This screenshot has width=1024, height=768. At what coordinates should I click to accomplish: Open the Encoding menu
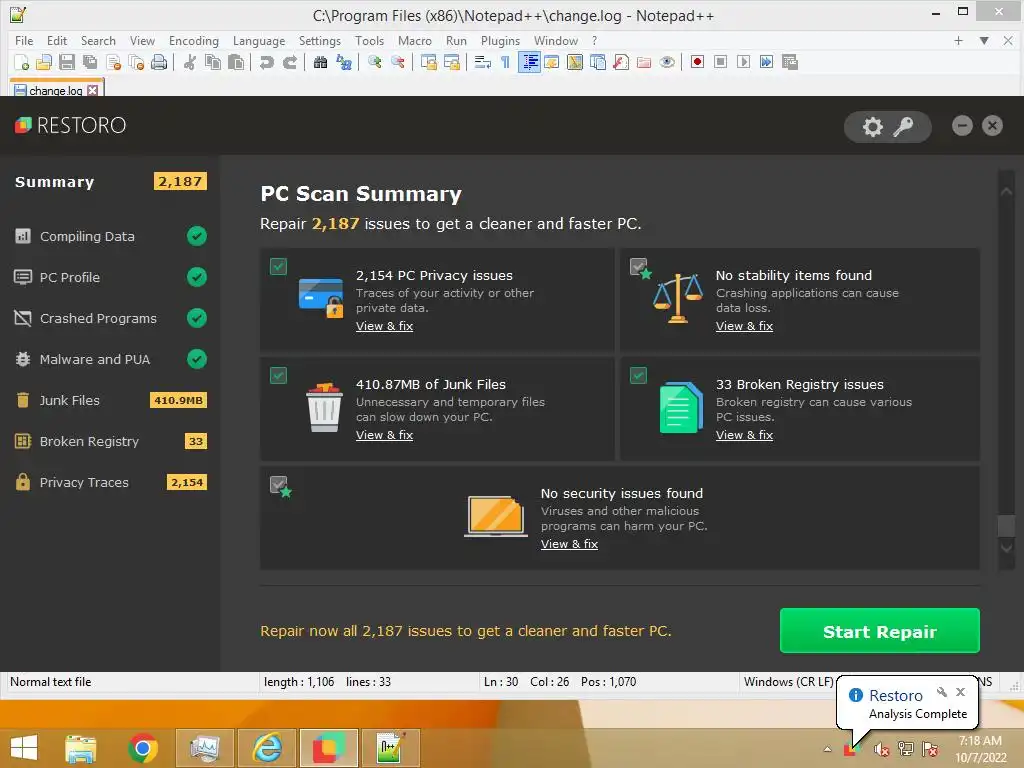(194, 40)
